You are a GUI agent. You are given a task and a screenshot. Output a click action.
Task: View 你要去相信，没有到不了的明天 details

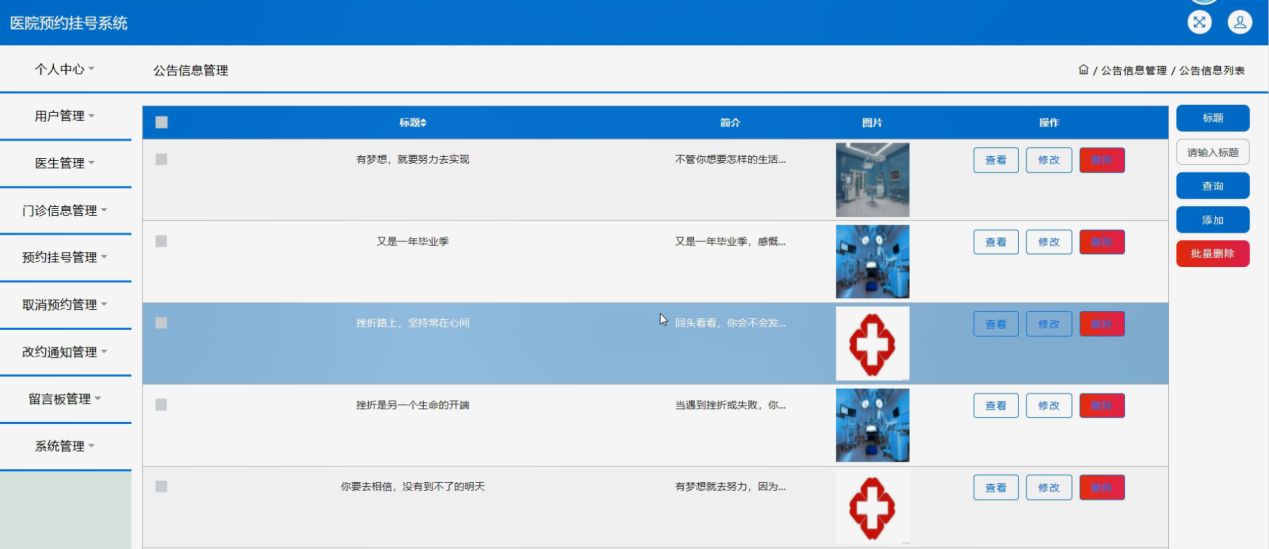[996, 487]
